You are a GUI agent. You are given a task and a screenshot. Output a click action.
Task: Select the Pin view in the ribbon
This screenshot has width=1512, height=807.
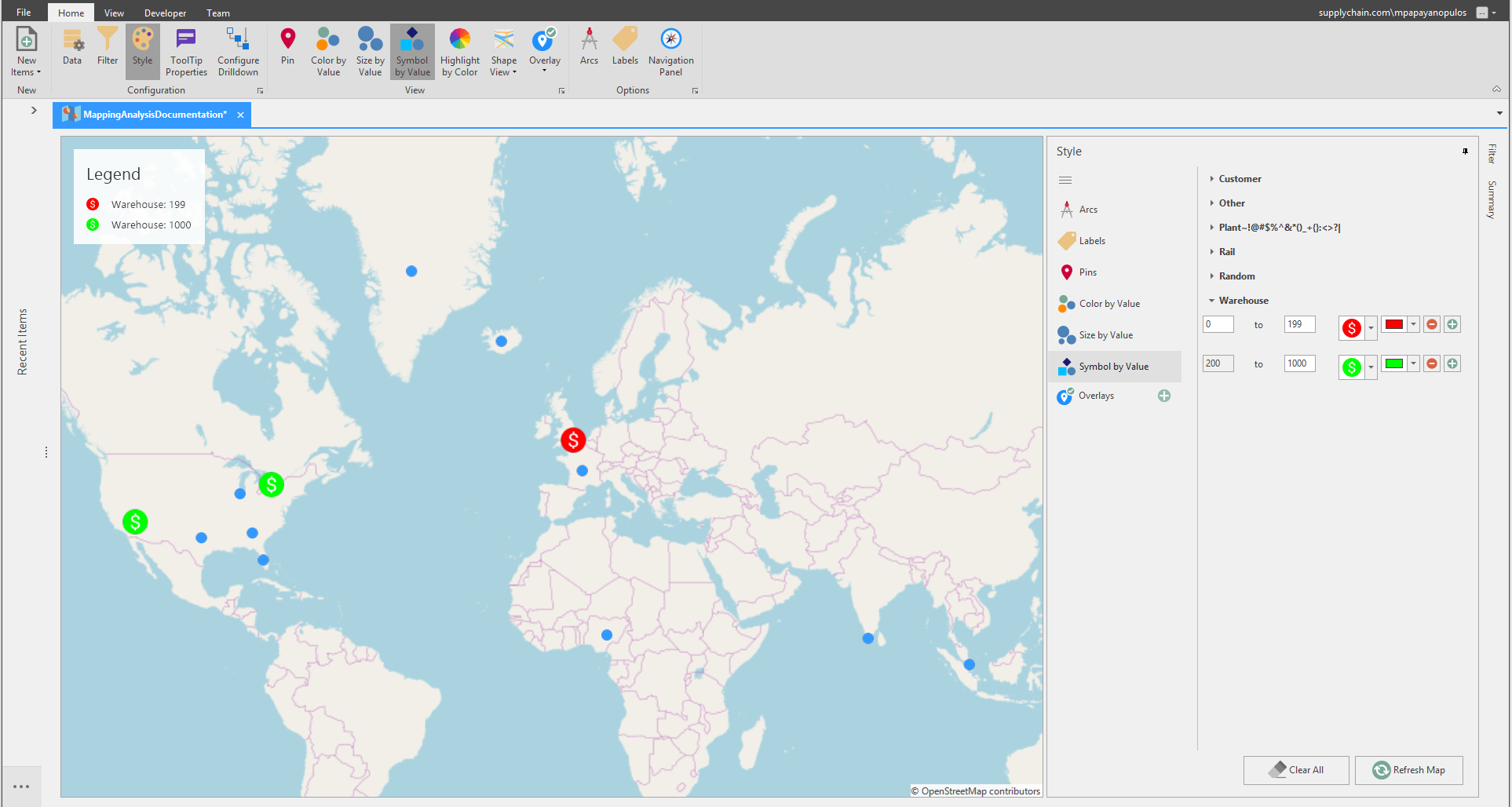(x=288, y=52)
